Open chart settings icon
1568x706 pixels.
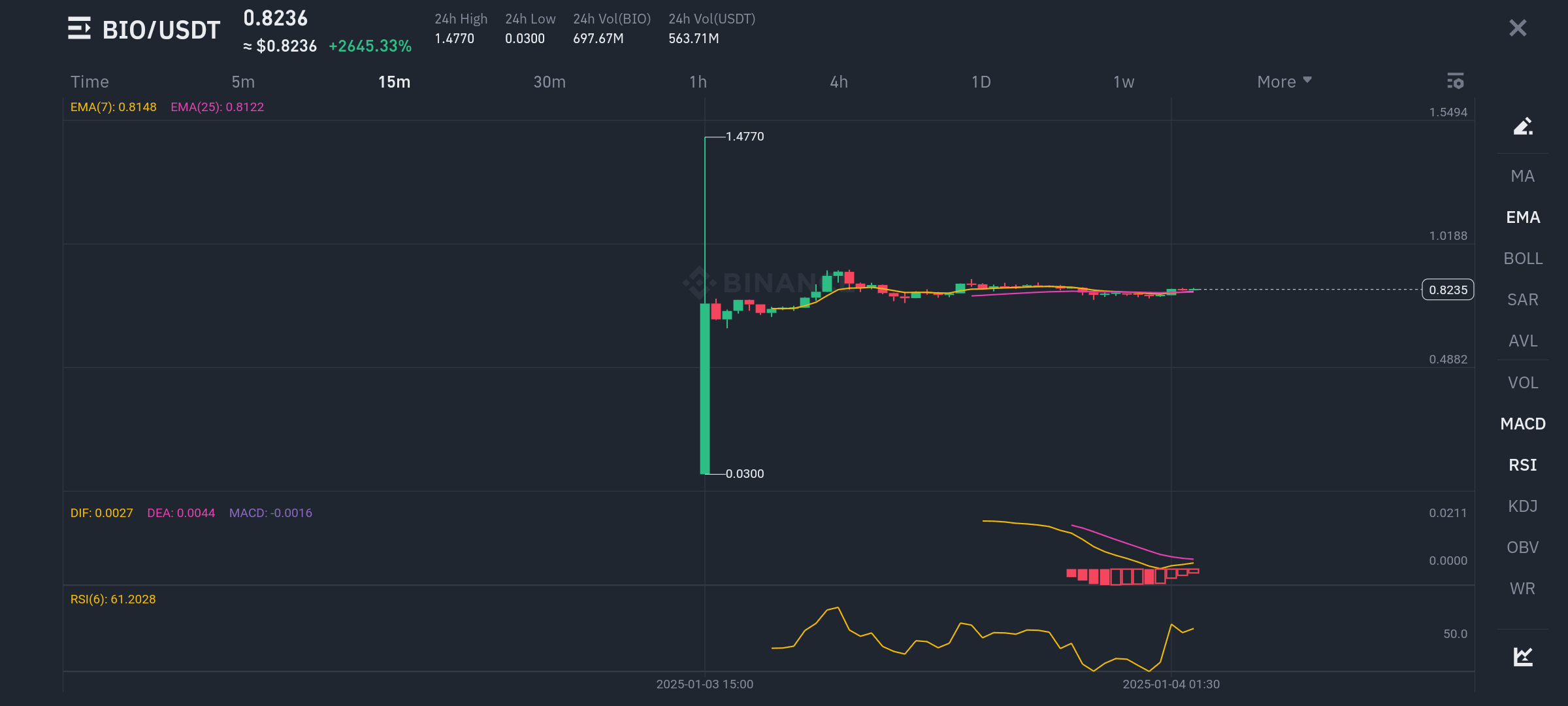pyautogui.click(x=1455, y=81)
